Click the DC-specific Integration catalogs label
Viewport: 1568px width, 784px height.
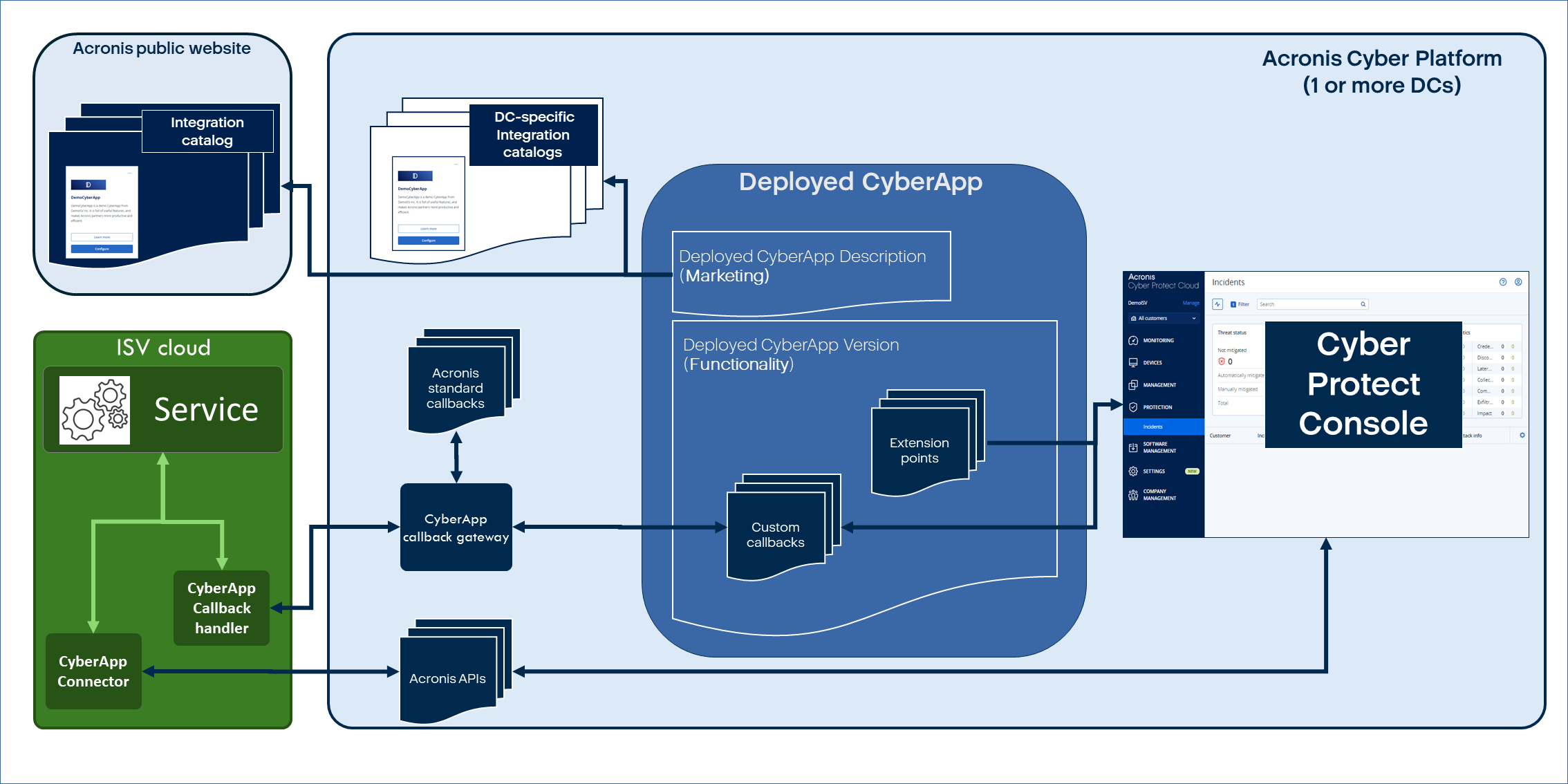point(533,135)
